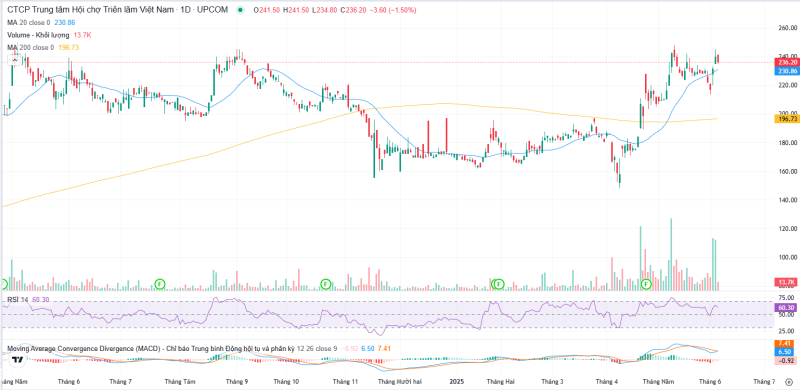Click the Tháng 6 label near the left edge
Image resolution: width=800 pixels, height=390 pixels.
coord(69,381)
